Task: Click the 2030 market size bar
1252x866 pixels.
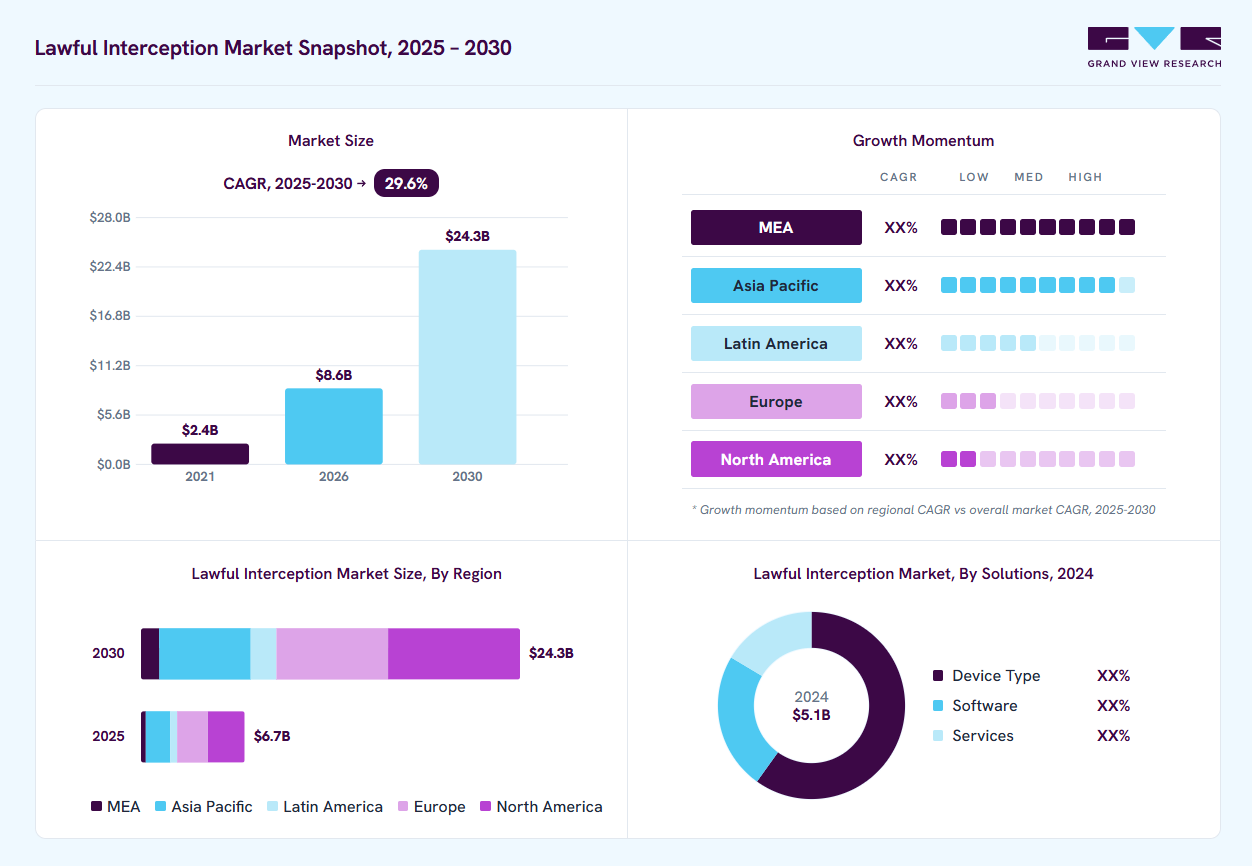Action: [x=467, y=357]
